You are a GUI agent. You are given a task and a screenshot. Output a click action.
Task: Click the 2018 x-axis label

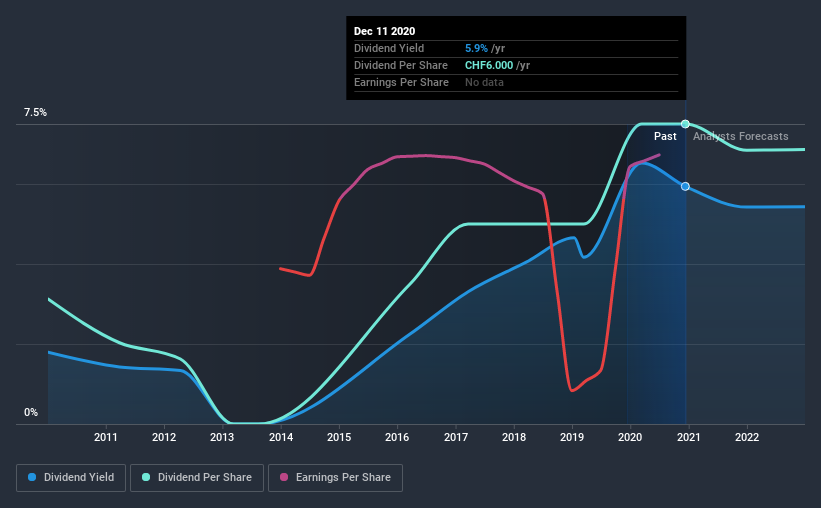point(514,437)
